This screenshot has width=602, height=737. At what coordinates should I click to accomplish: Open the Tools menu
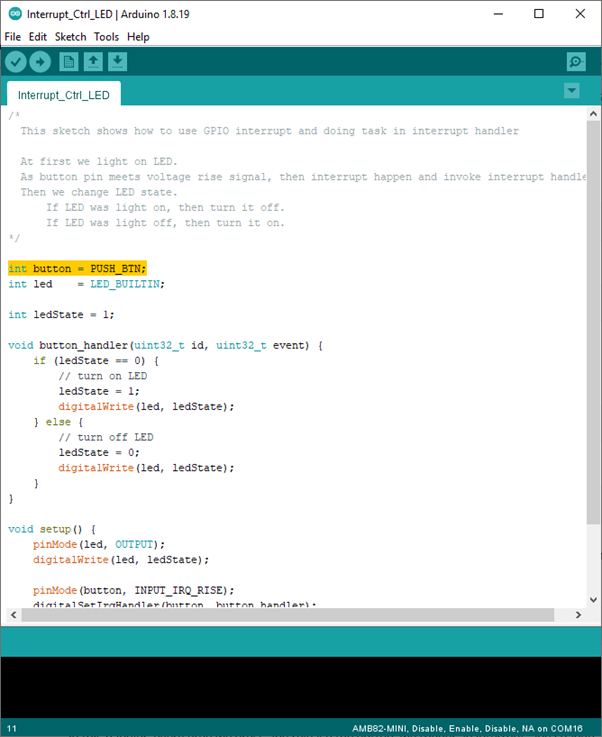[x=106, y=37]
